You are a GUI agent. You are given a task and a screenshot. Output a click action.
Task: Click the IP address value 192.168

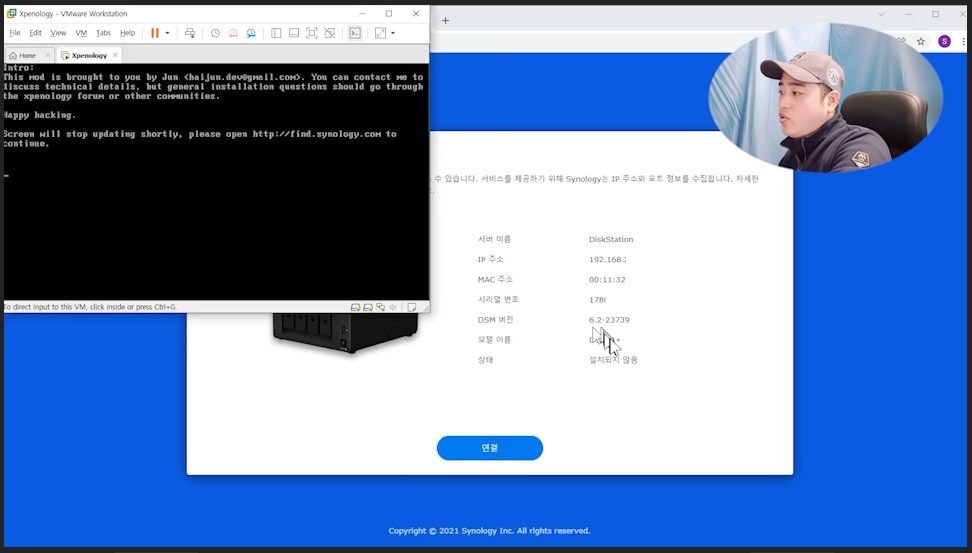pos(608,260)
